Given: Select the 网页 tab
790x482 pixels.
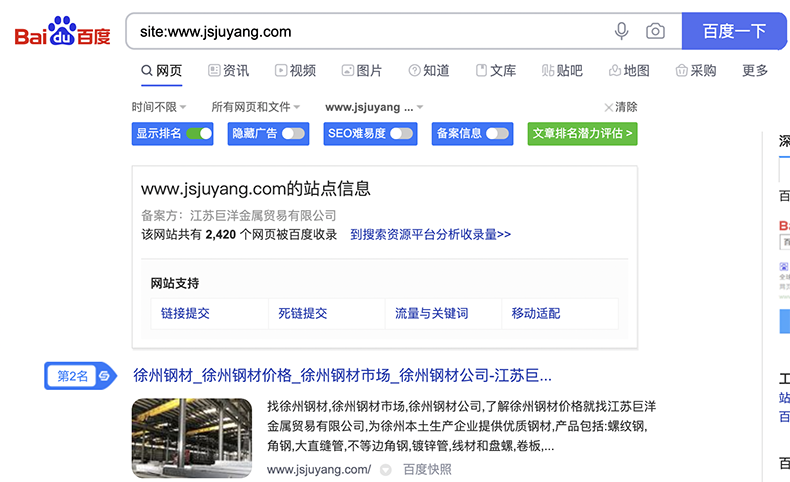Looking at the screenshot, I should [x=161, y=71].
